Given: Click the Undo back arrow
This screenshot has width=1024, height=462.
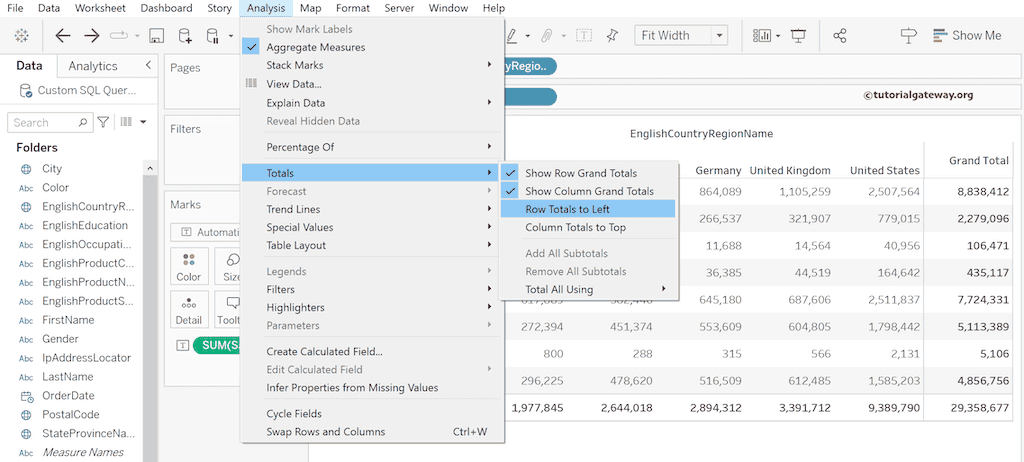Looking at the screenshot, I should click(63, 36).
